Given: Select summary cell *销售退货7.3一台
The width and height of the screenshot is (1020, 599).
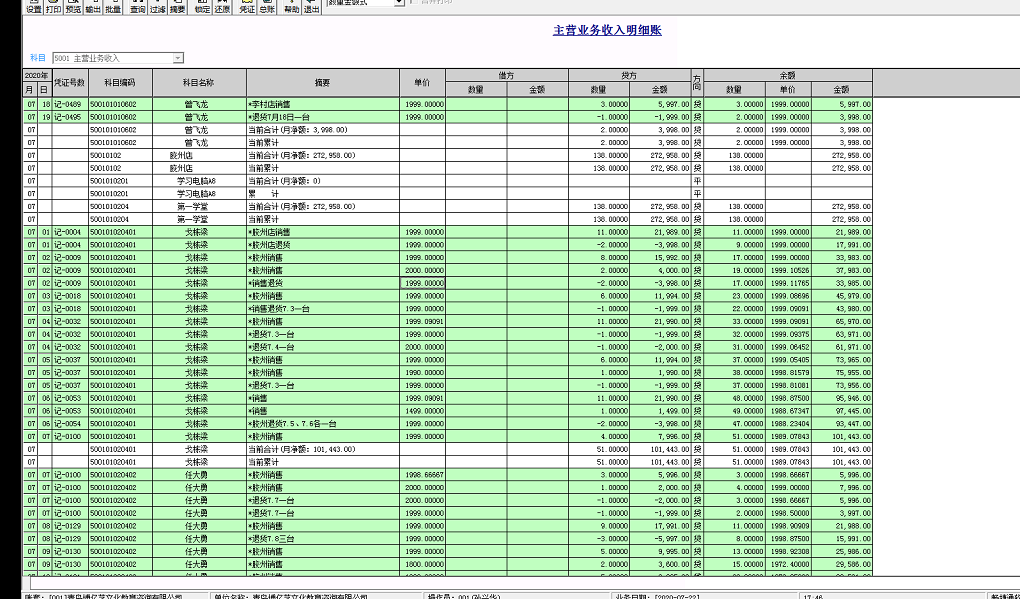Looking at the screenshot, I should (x=323, y=309).
